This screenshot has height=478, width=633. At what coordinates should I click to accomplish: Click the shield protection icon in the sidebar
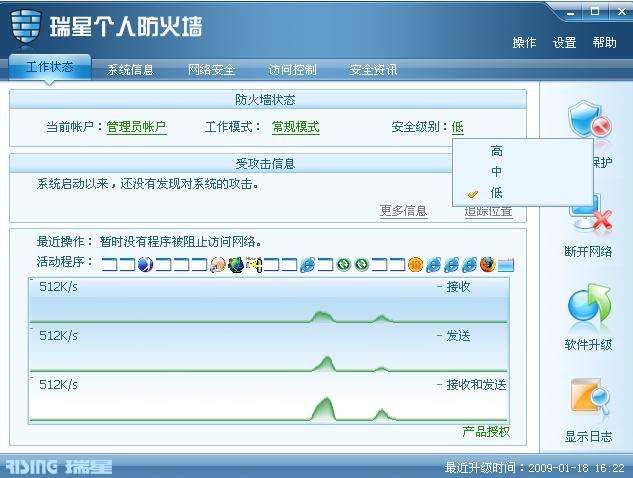(x=589, y=122)
